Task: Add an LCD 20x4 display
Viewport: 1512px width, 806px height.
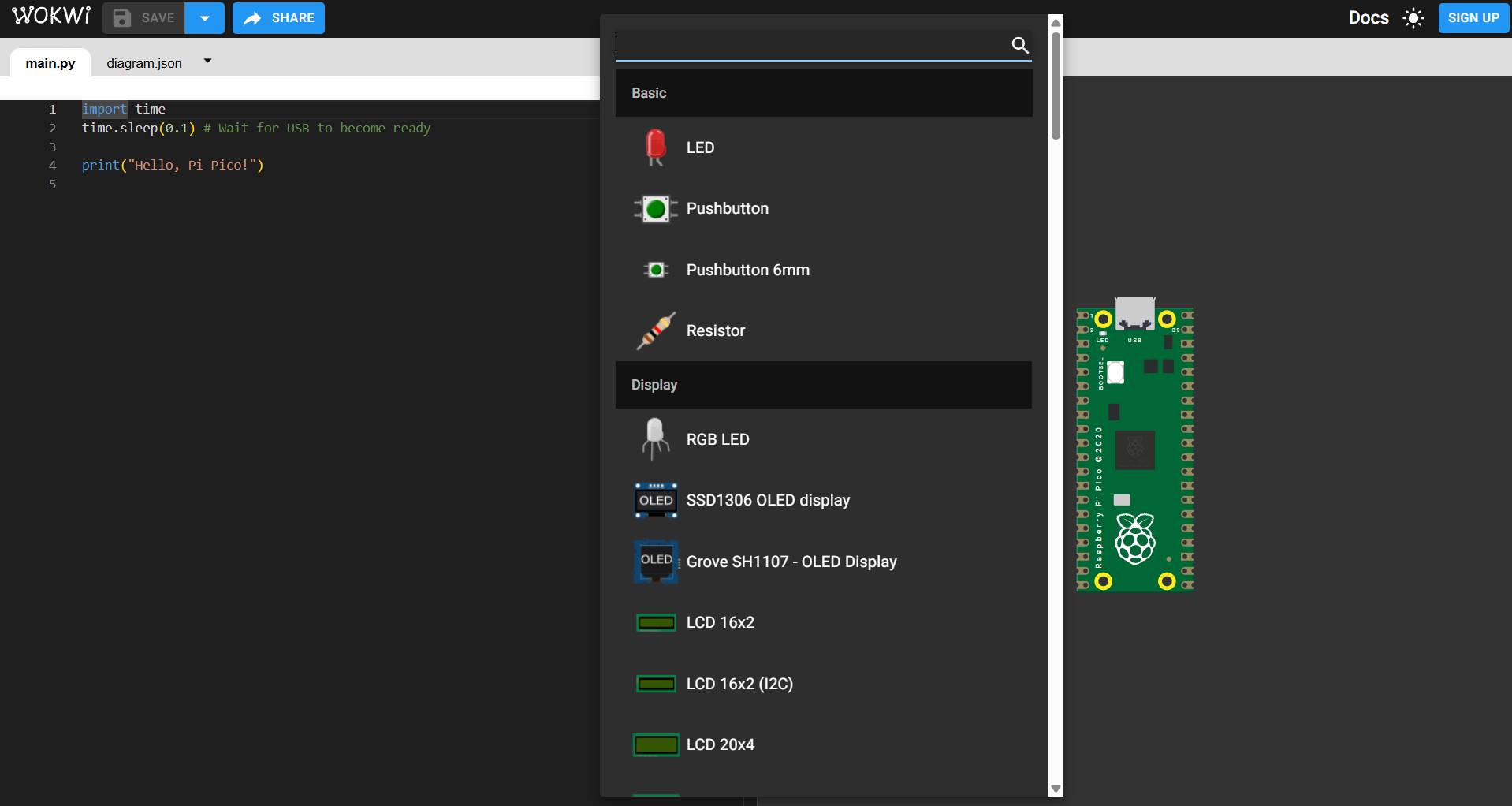Action: click(720, 744)
